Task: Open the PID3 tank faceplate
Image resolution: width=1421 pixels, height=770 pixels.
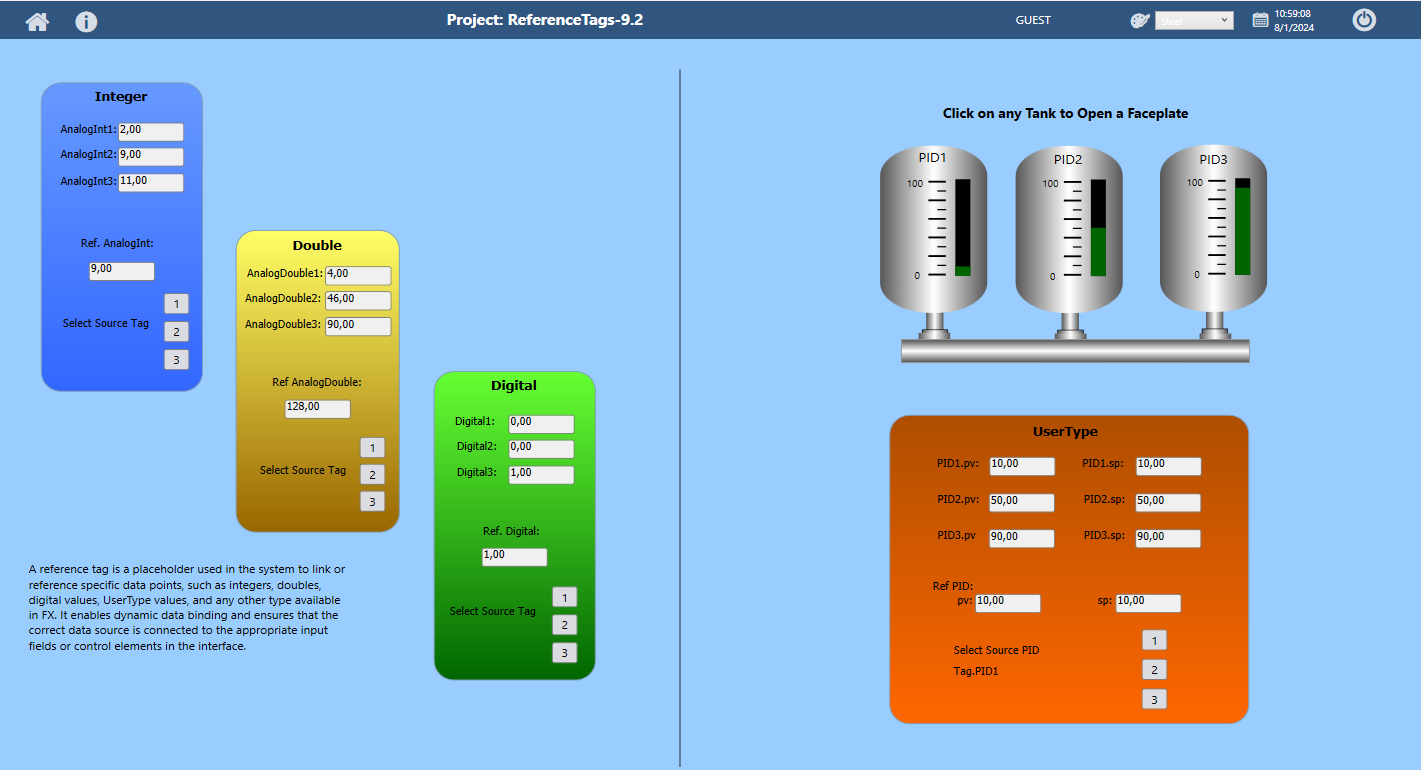Action: point(1213,230)
